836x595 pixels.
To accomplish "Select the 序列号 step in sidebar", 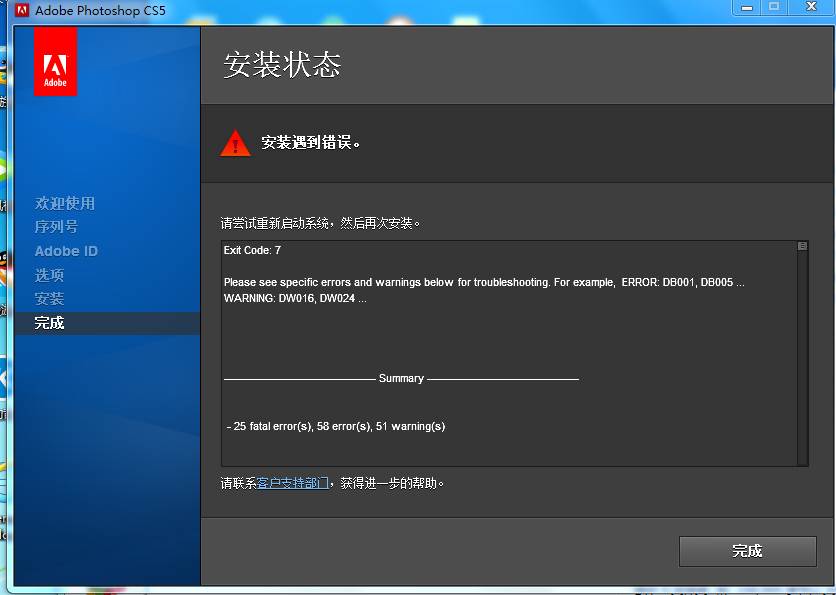I will click(x=56, y=227).
